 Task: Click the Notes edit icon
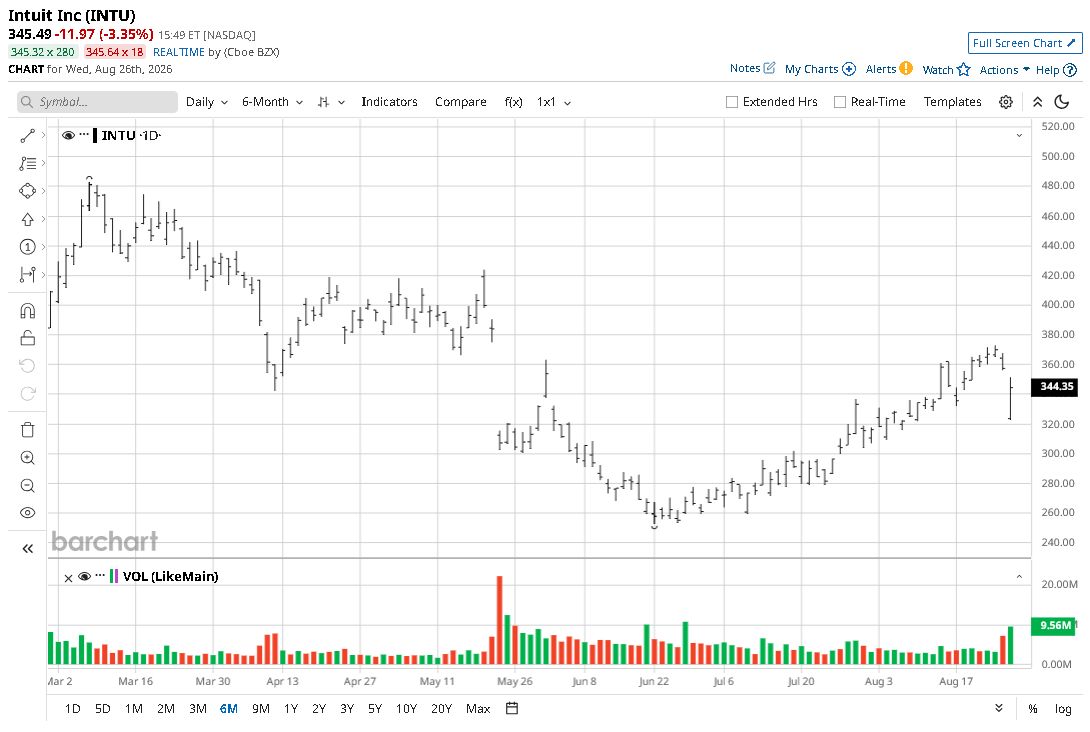point(769,68)
